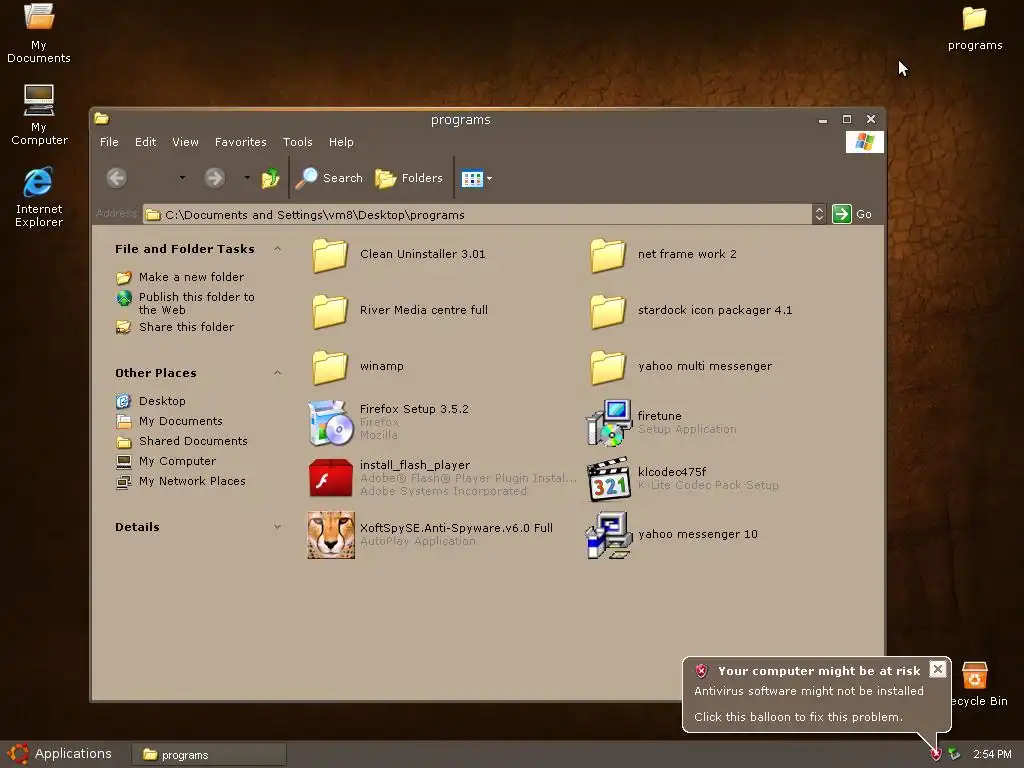Click the green tray icon beside the clock
Screen dimensions: 1024x768
tap(954, 754)
